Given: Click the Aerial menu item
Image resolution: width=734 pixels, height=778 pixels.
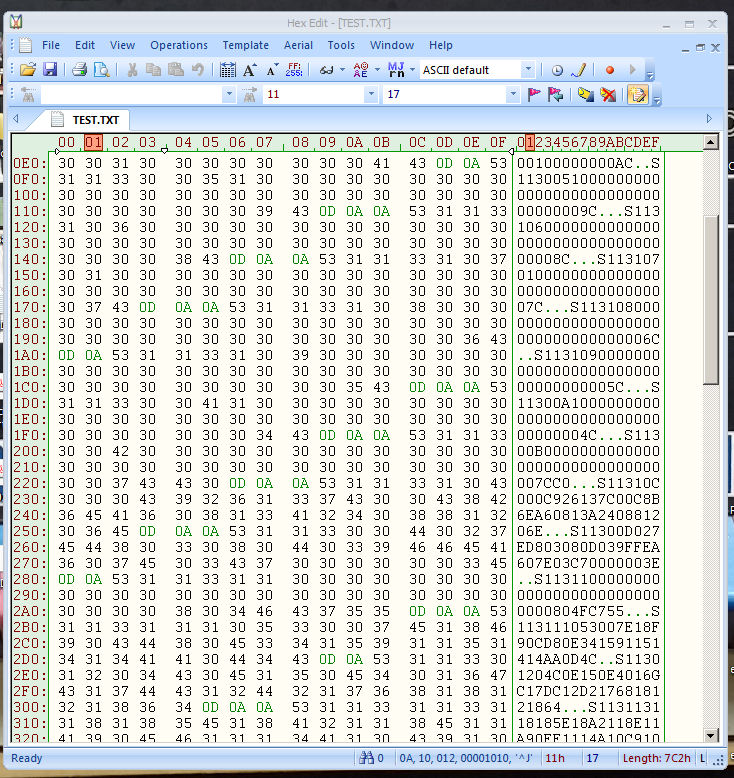Looking at the screenshot, I should [298, 45].
